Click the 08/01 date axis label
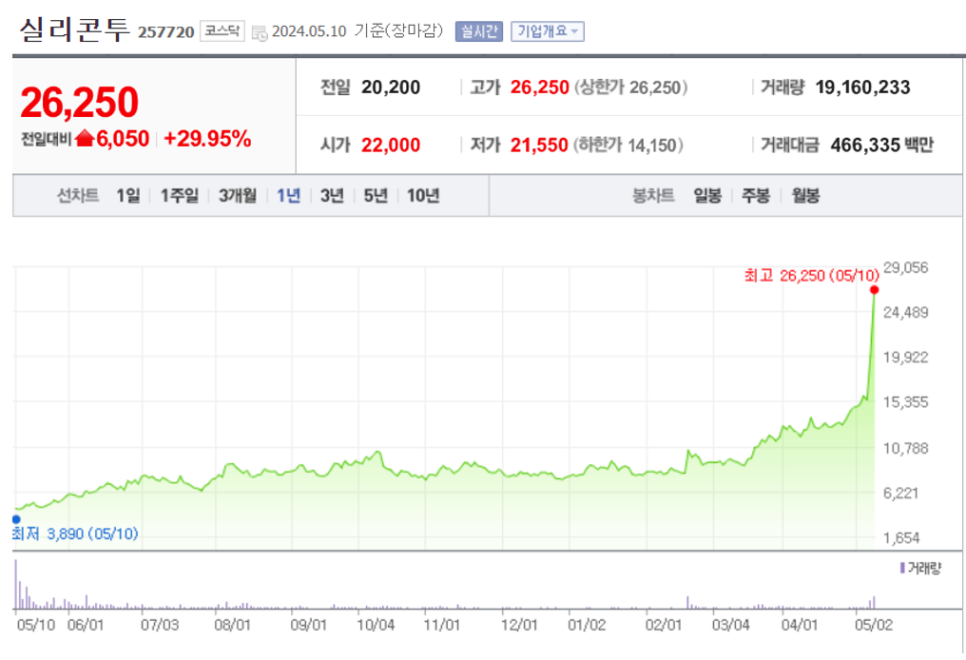The image size is (966, 660). [x=232, y=625]
